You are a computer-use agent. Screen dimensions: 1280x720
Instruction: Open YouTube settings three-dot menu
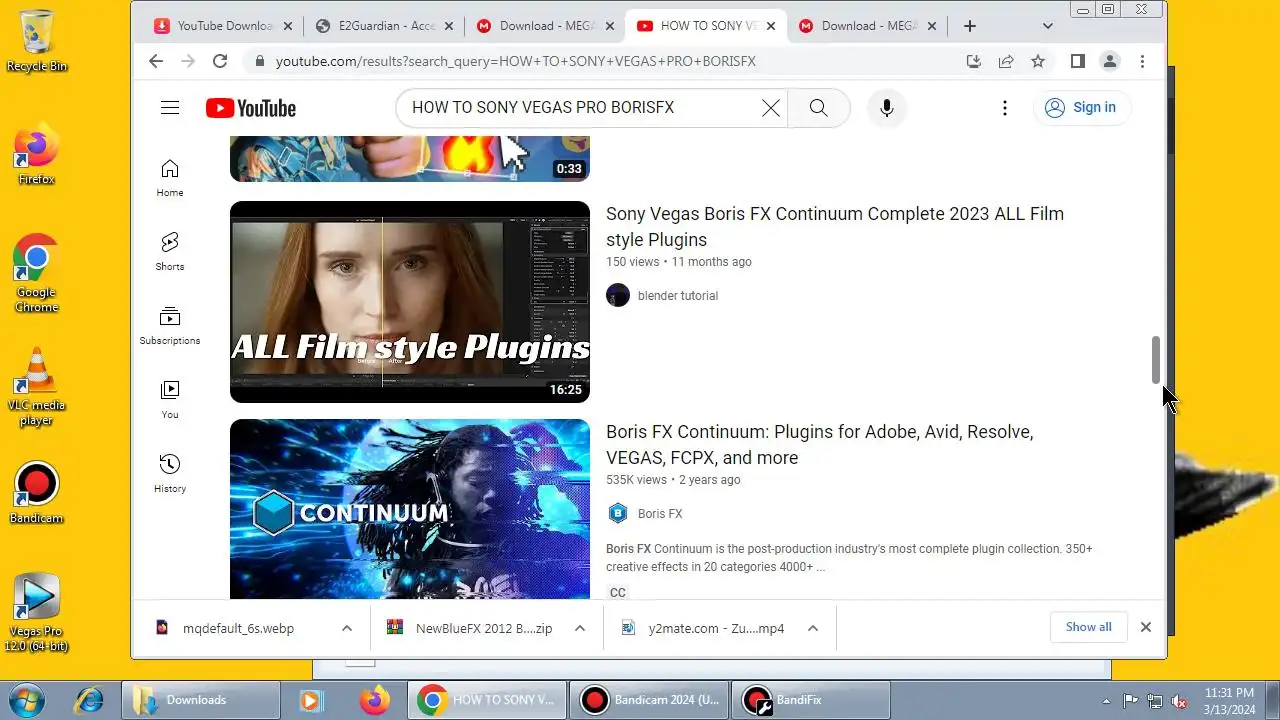[x=1005, y=108]
